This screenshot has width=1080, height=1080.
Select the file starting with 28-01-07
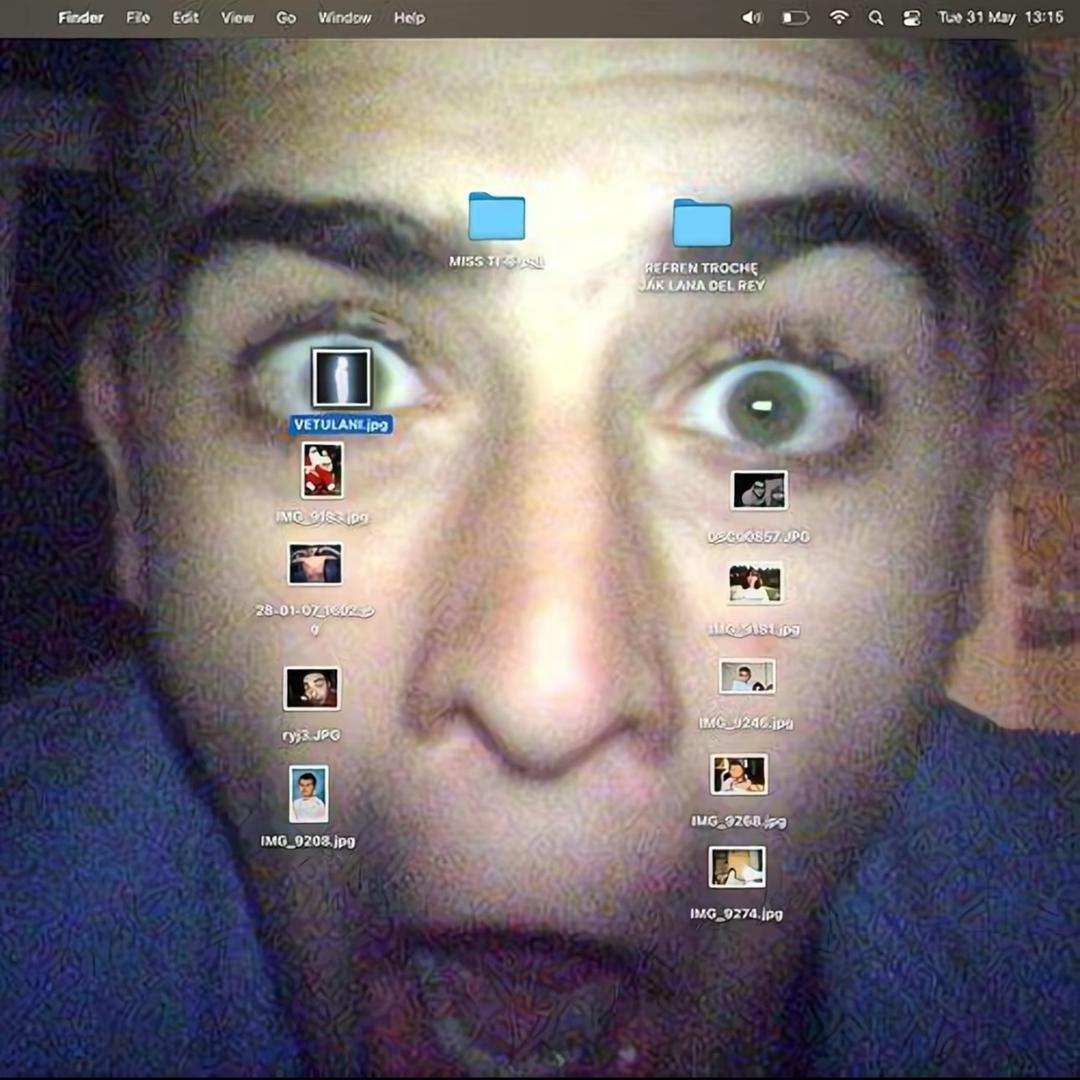click(315, 564)
